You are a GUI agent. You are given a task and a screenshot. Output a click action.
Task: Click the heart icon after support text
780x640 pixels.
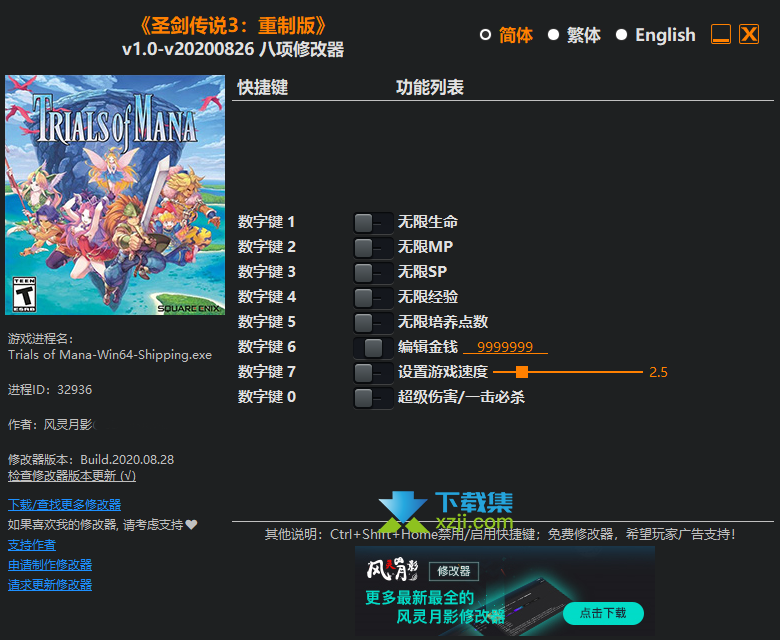coord(192,524)
